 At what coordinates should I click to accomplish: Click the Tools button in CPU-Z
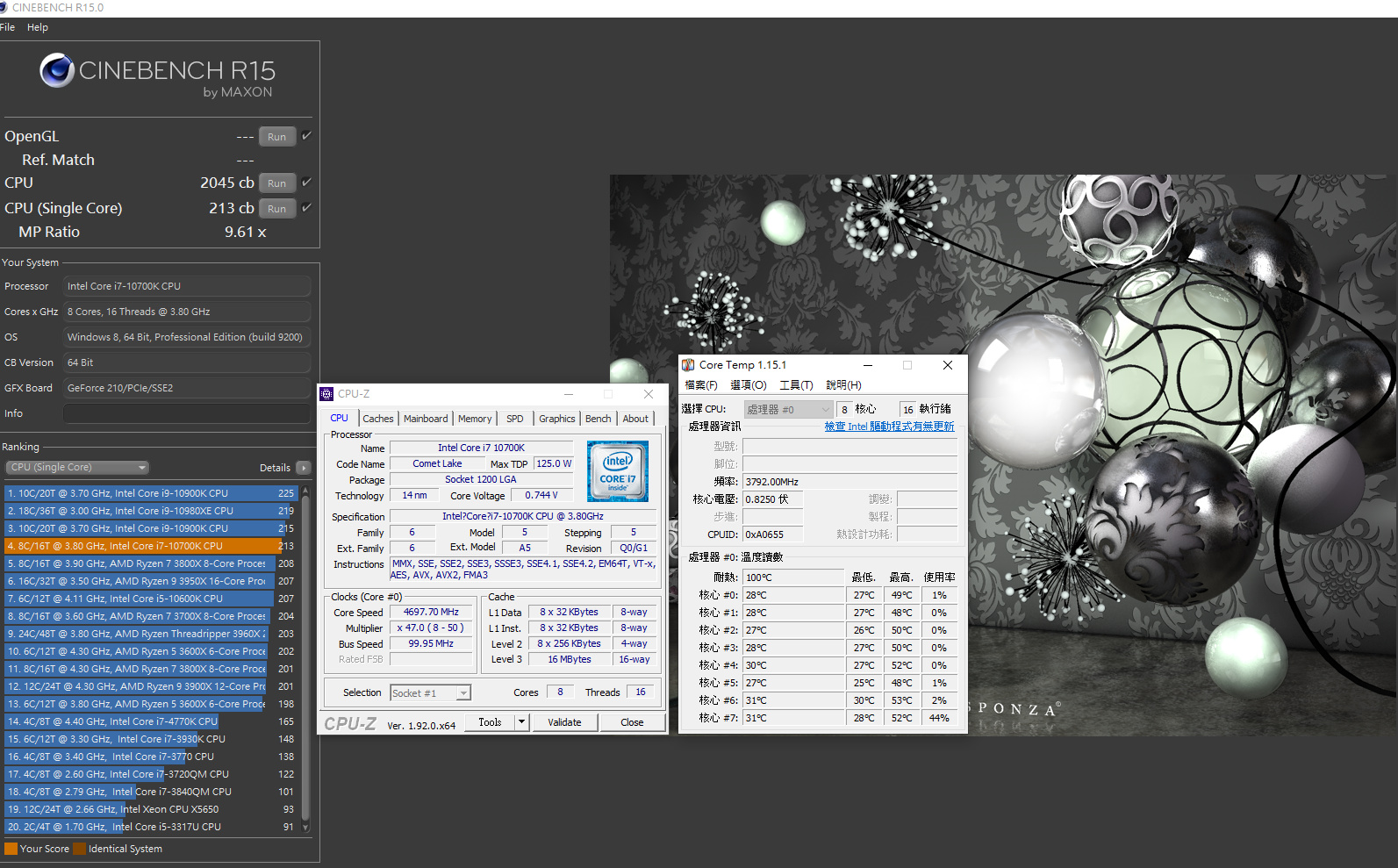point(490,722)
